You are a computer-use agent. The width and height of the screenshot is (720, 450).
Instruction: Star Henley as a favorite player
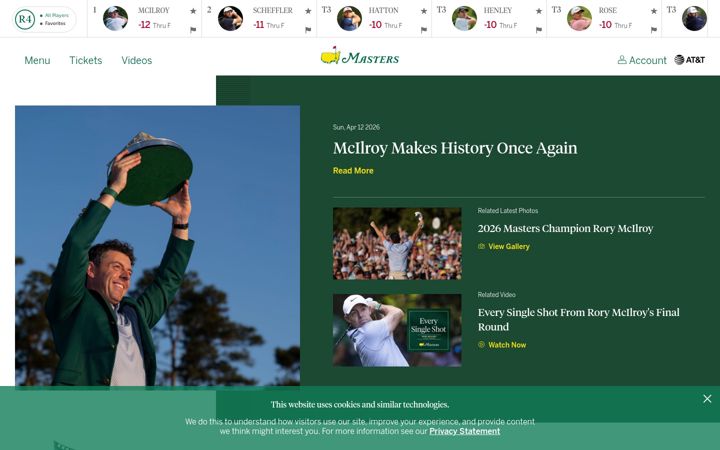click(x=539, y=11)
